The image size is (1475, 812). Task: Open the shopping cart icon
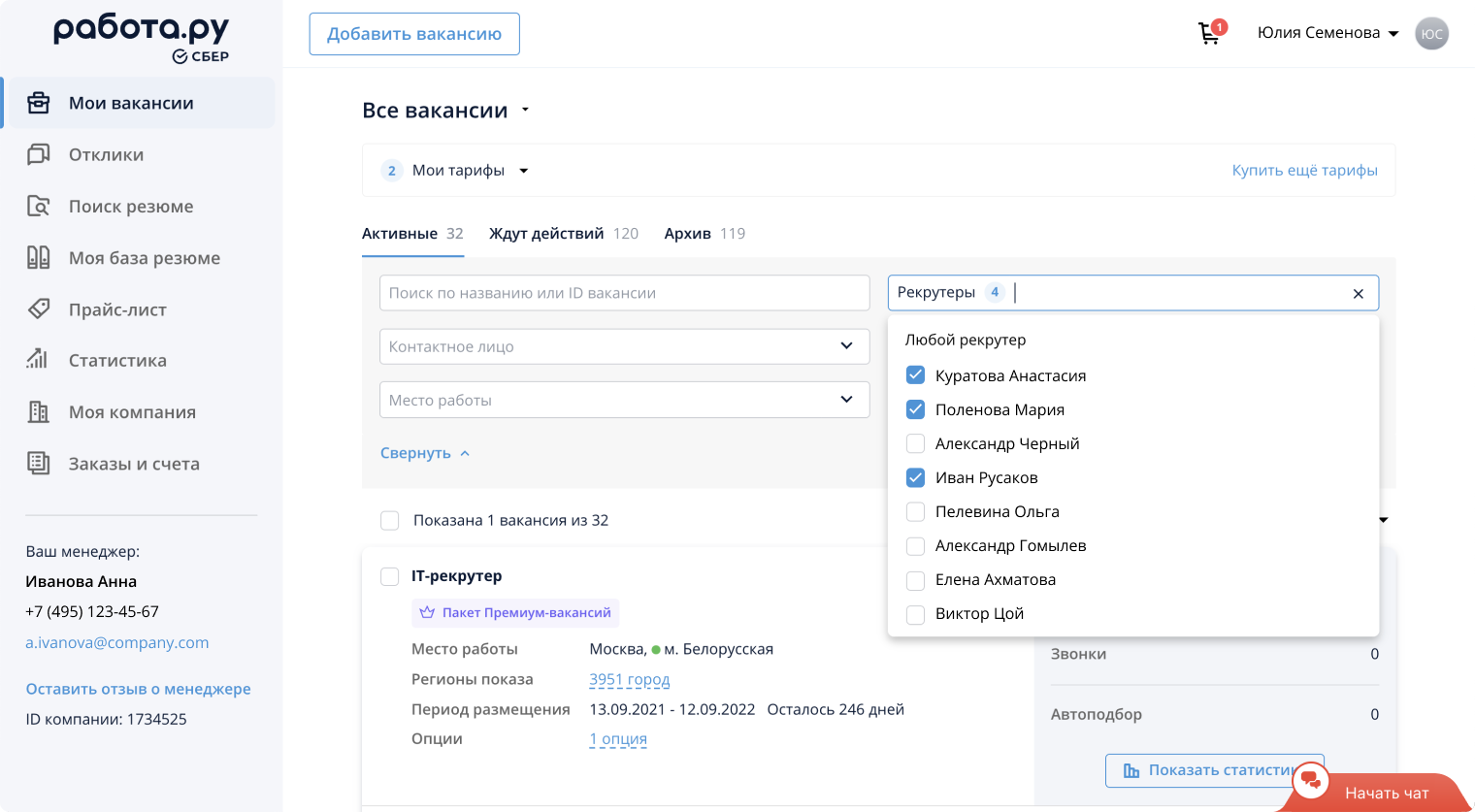click(x=1209, y=34)
